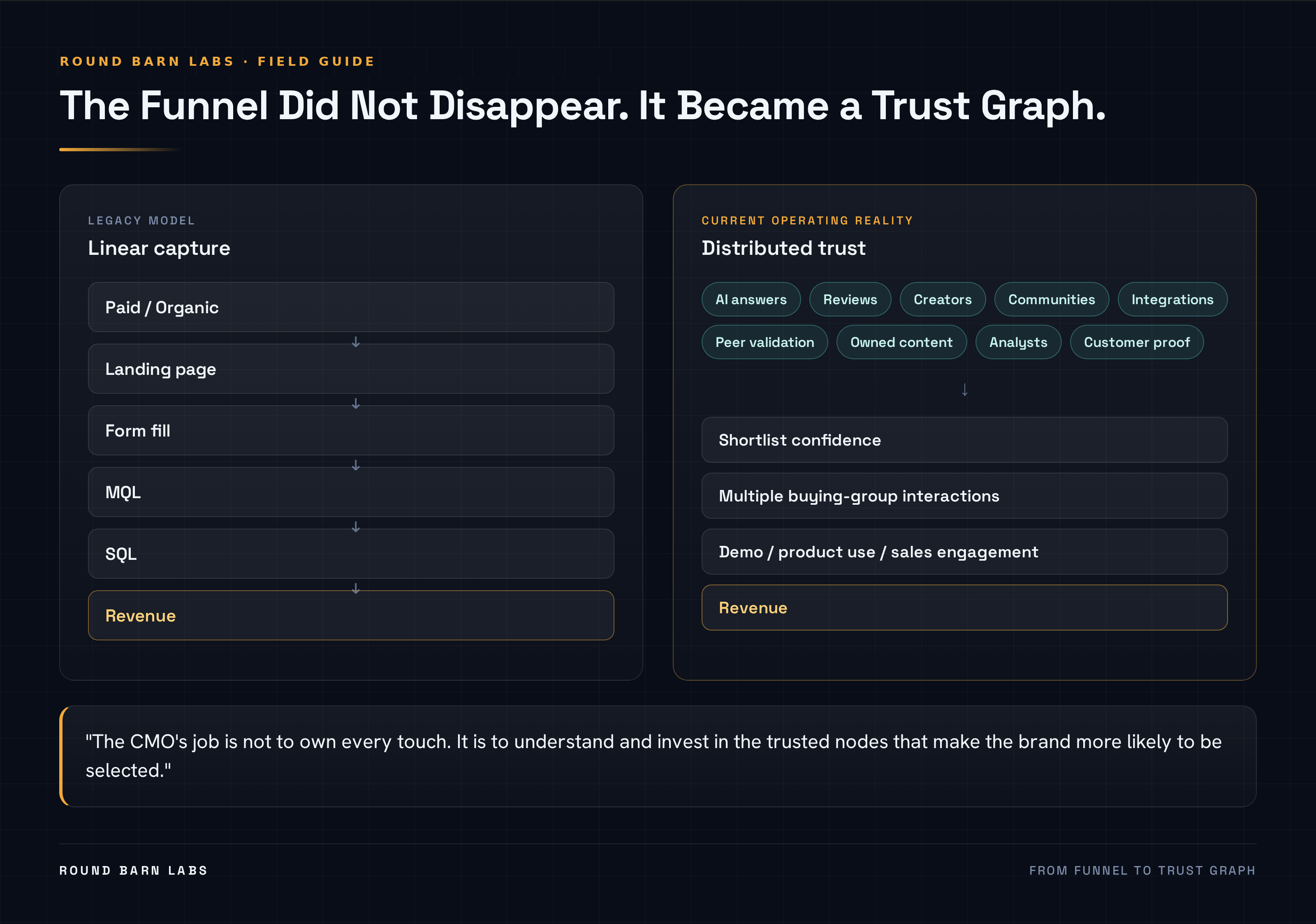Select the Communities pill
The height and width of the screenshot is (924, 1316).
coord(1051,299)
